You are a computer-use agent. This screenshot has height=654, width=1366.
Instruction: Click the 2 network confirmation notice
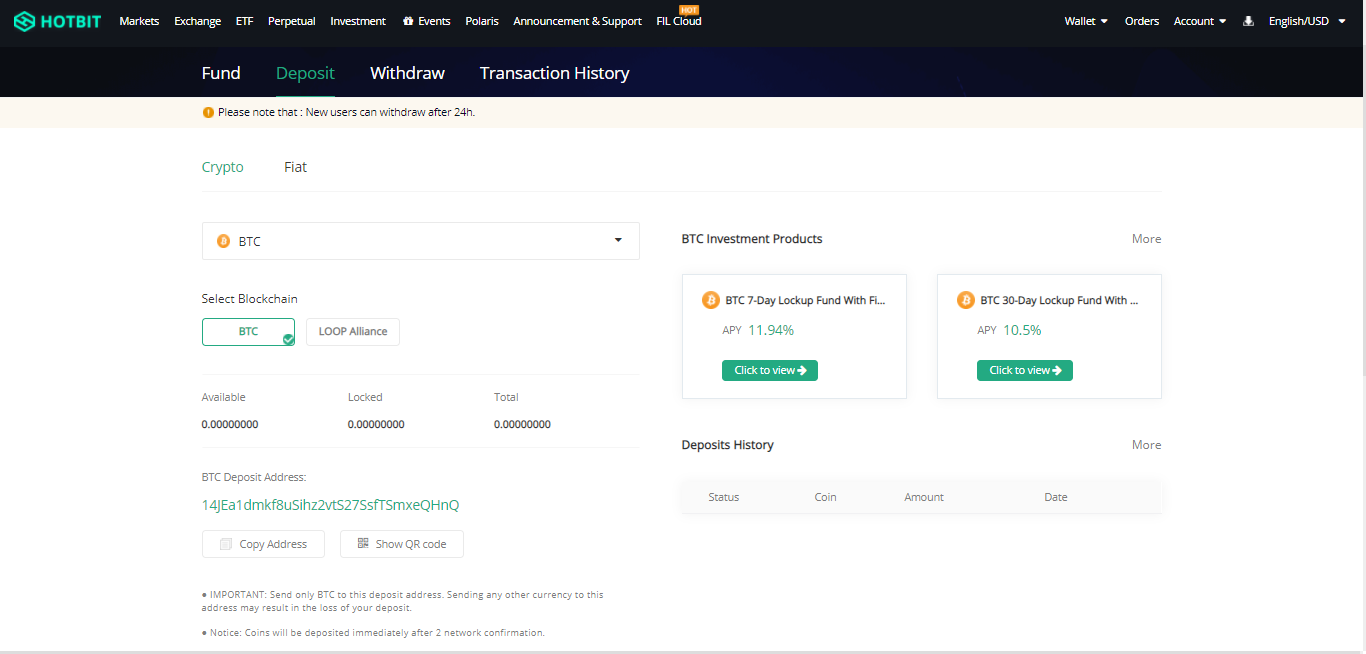(x=373, y=633)
